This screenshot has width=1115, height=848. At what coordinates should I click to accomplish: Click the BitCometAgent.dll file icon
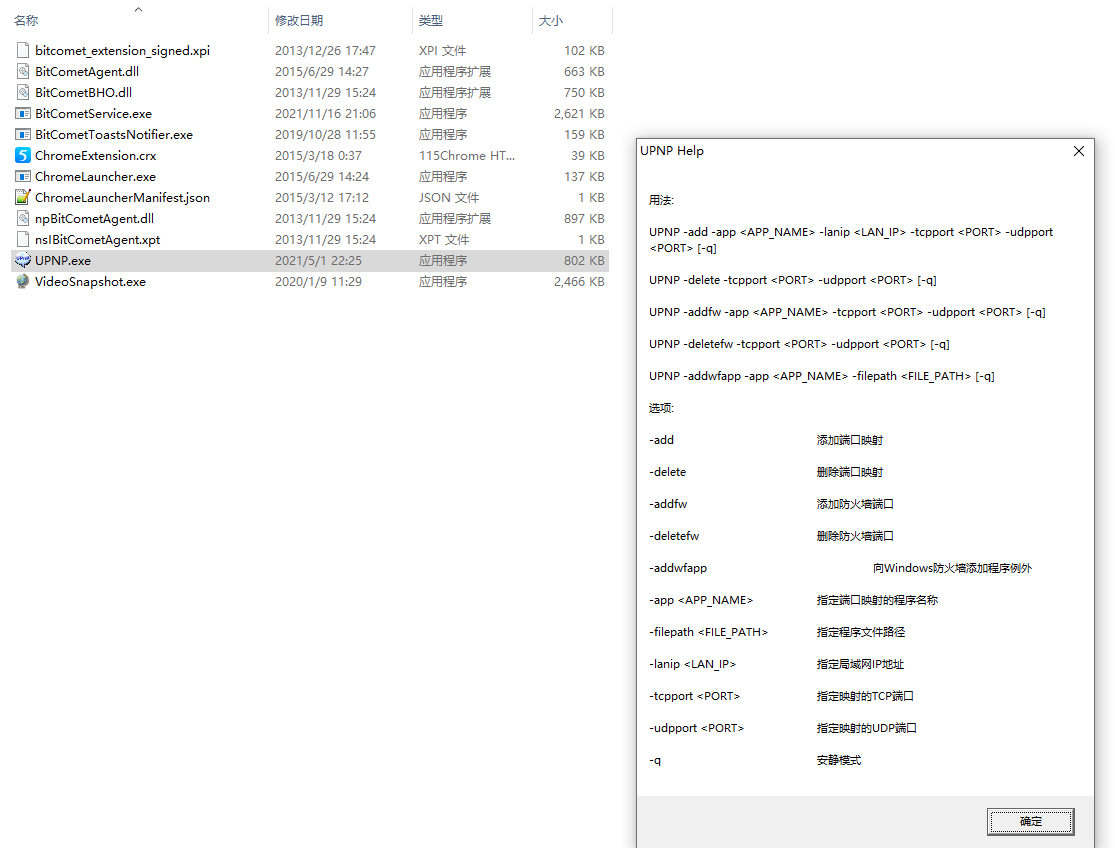(x=23, y=71)
